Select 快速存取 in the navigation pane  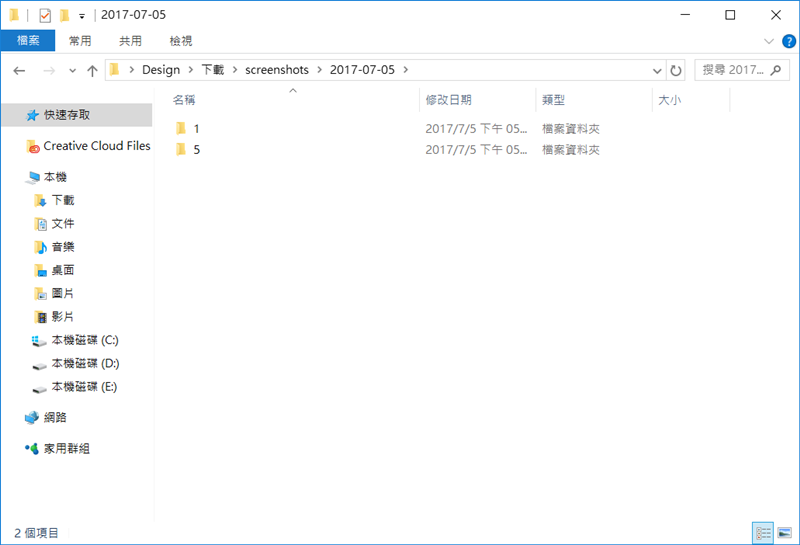tap(77, 115)
